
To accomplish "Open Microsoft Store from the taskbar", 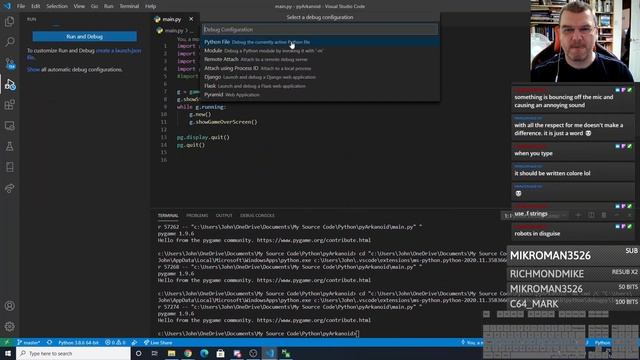I will click(220, 353).
